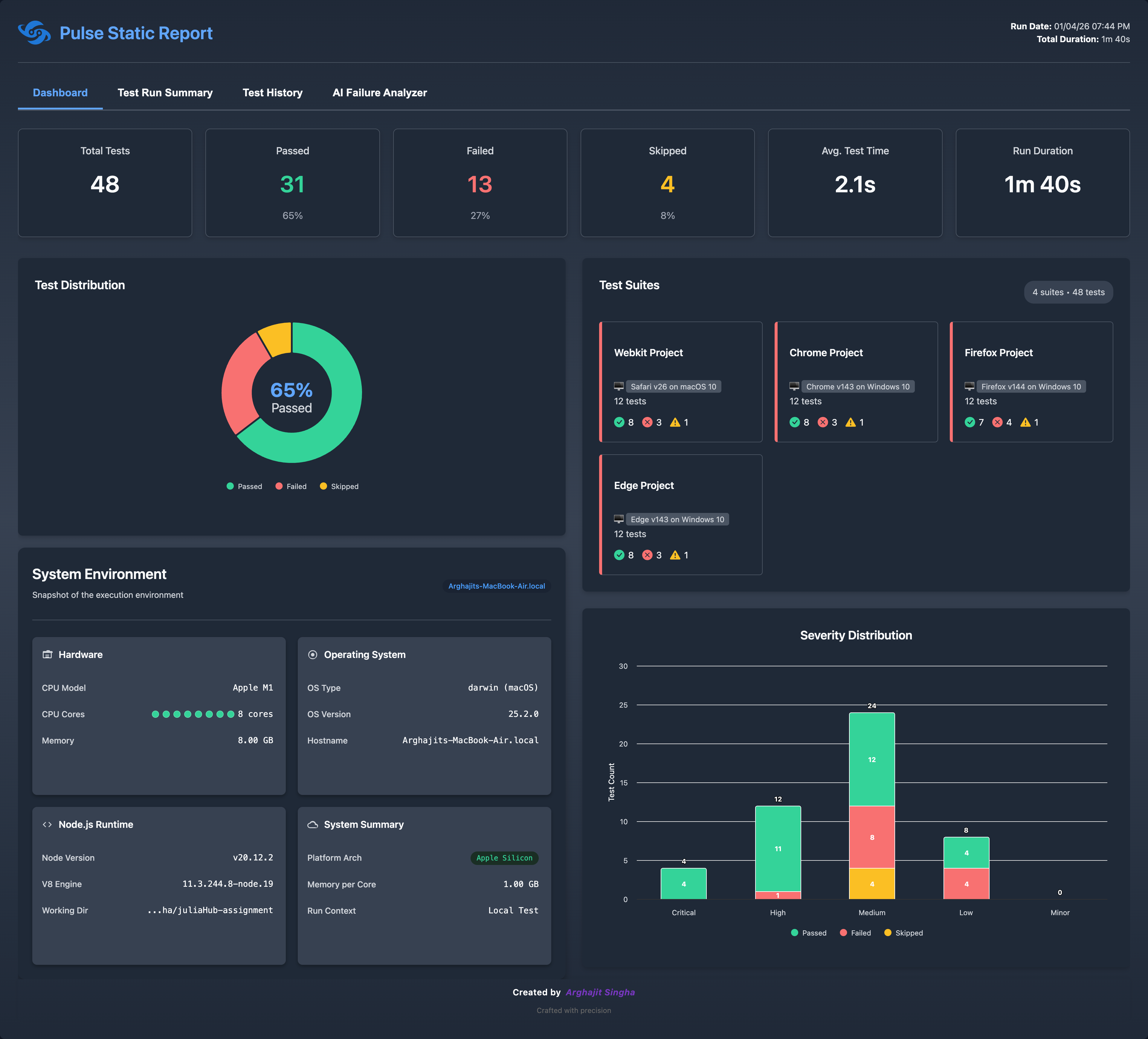Toggle Failed in the Severity Distribution legend

[x=855, y=933]
